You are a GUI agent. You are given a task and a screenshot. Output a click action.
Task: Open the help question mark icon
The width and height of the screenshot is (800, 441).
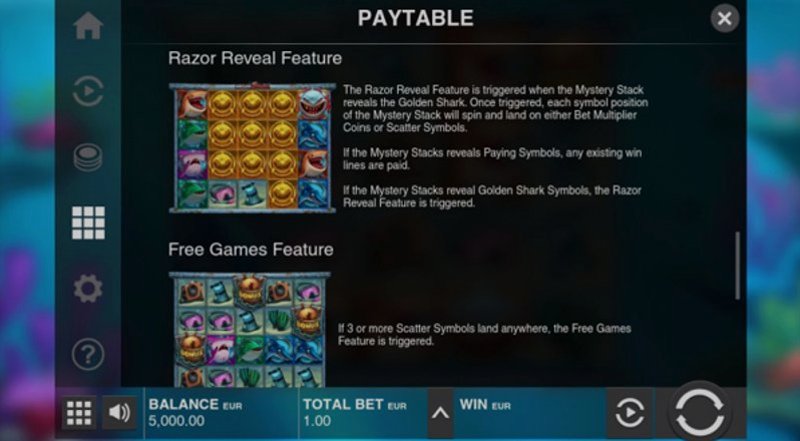(x=88, y=354)
